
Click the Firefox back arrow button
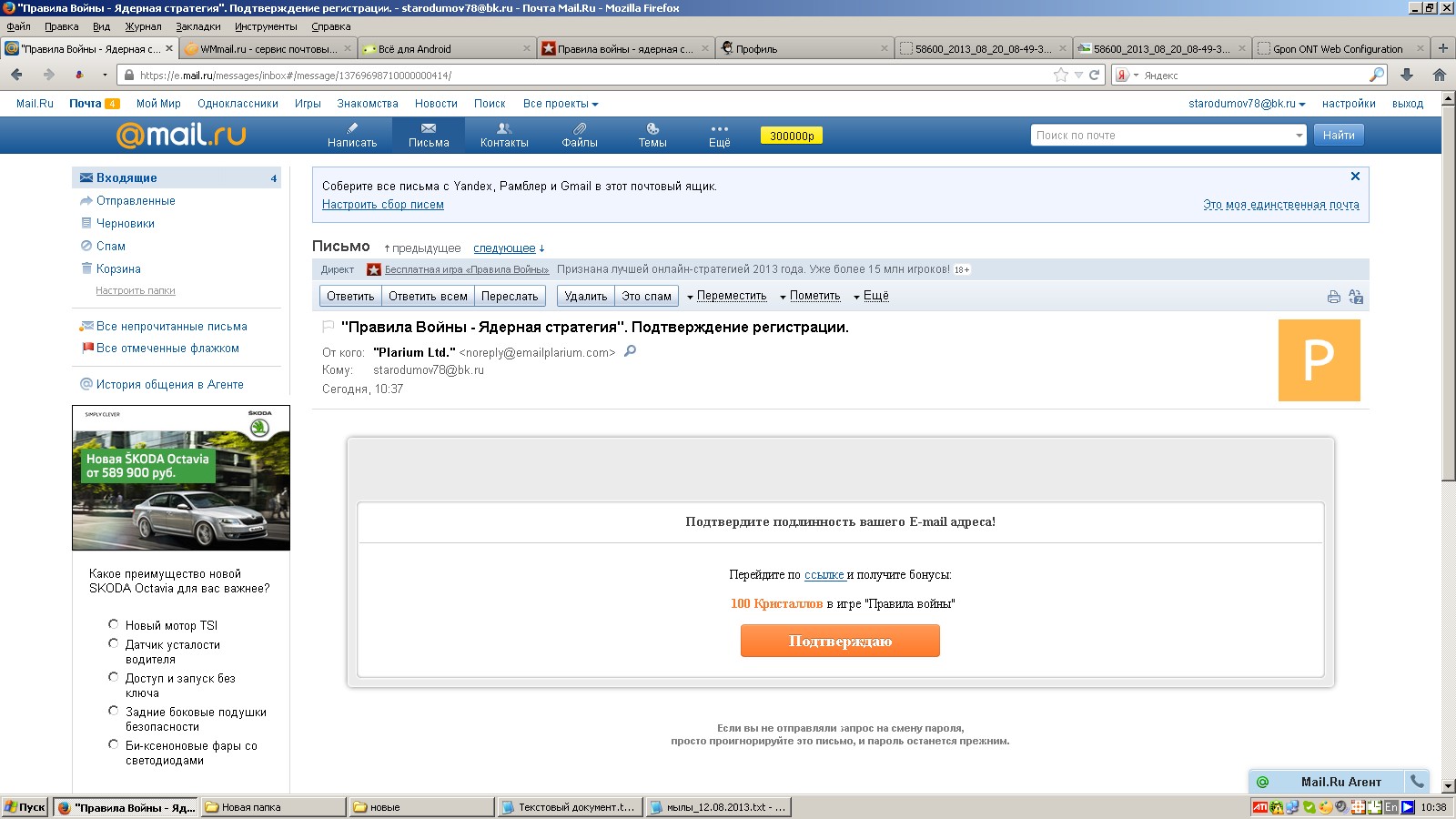tap(16, 75)
